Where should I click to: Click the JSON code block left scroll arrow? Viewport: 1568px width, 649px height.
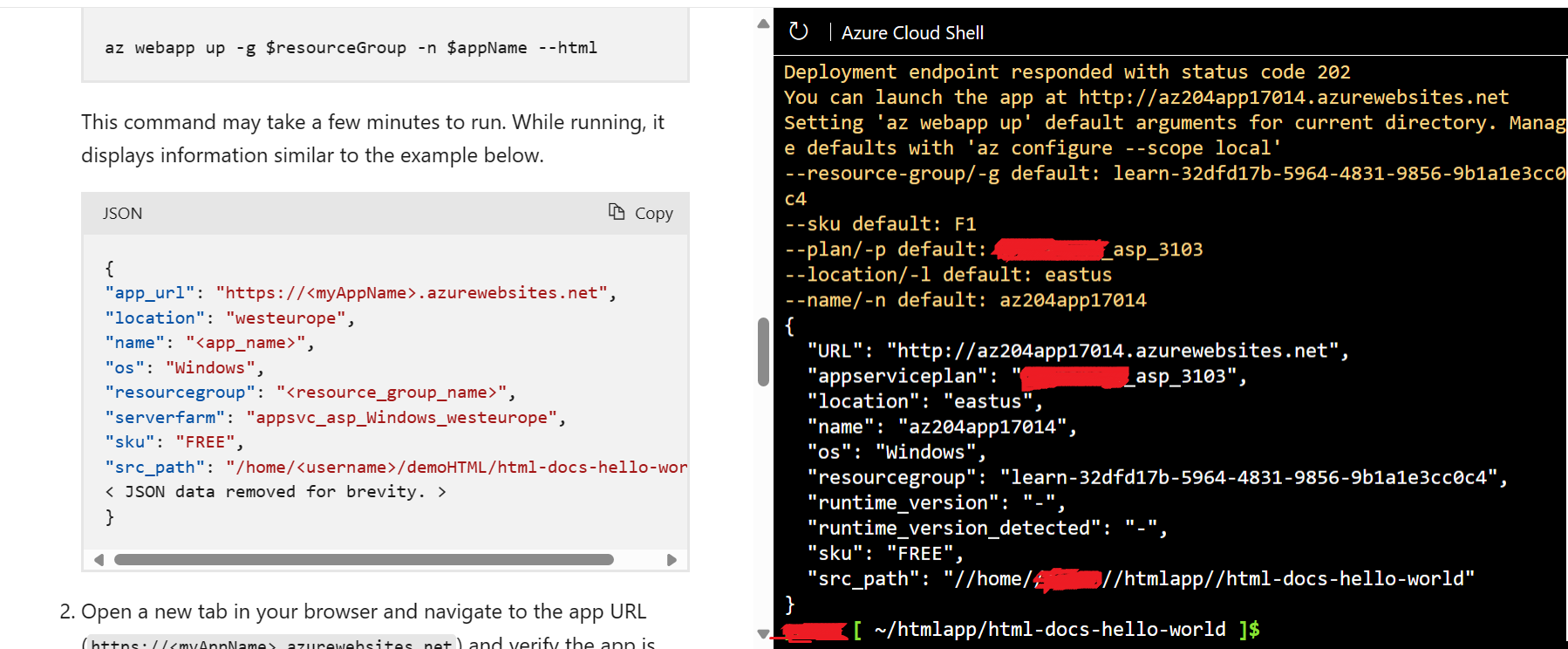(x=99, y=560)
